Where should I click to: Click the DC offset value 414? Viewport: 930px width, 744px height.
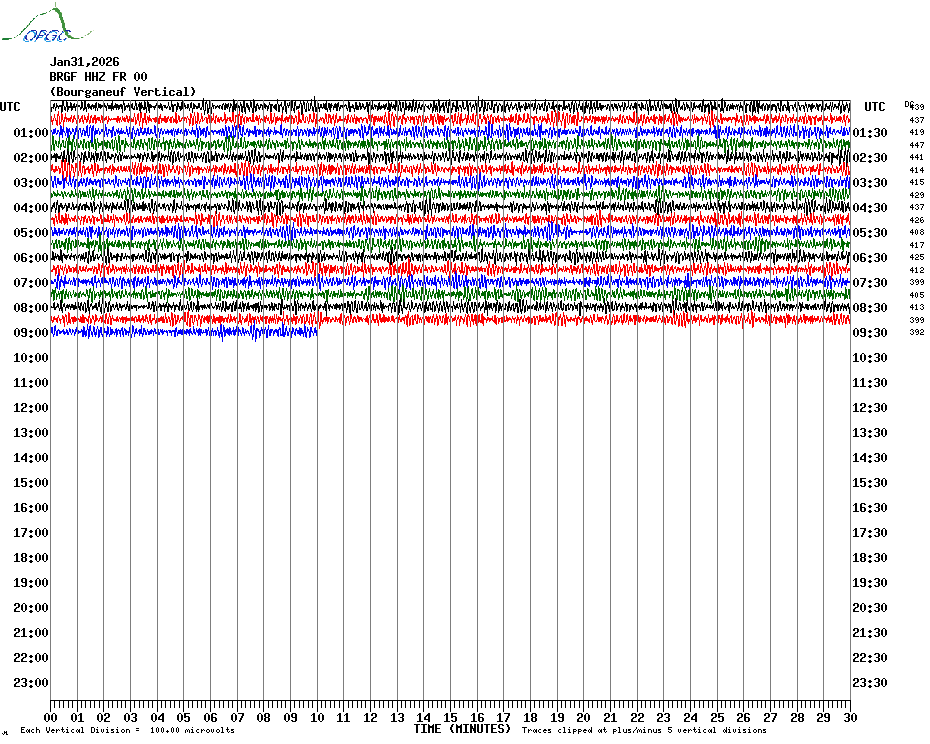917,170
